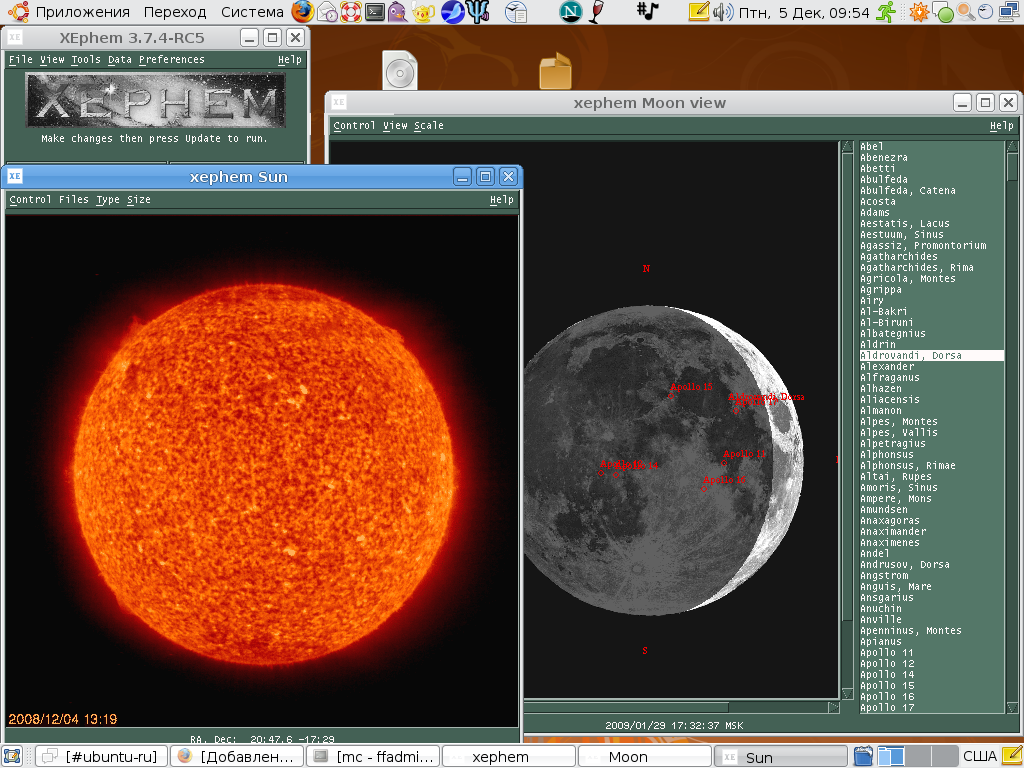Open the Tools menu in XEphem
This screenshot has height=768, width=1024.
[86, 60]
